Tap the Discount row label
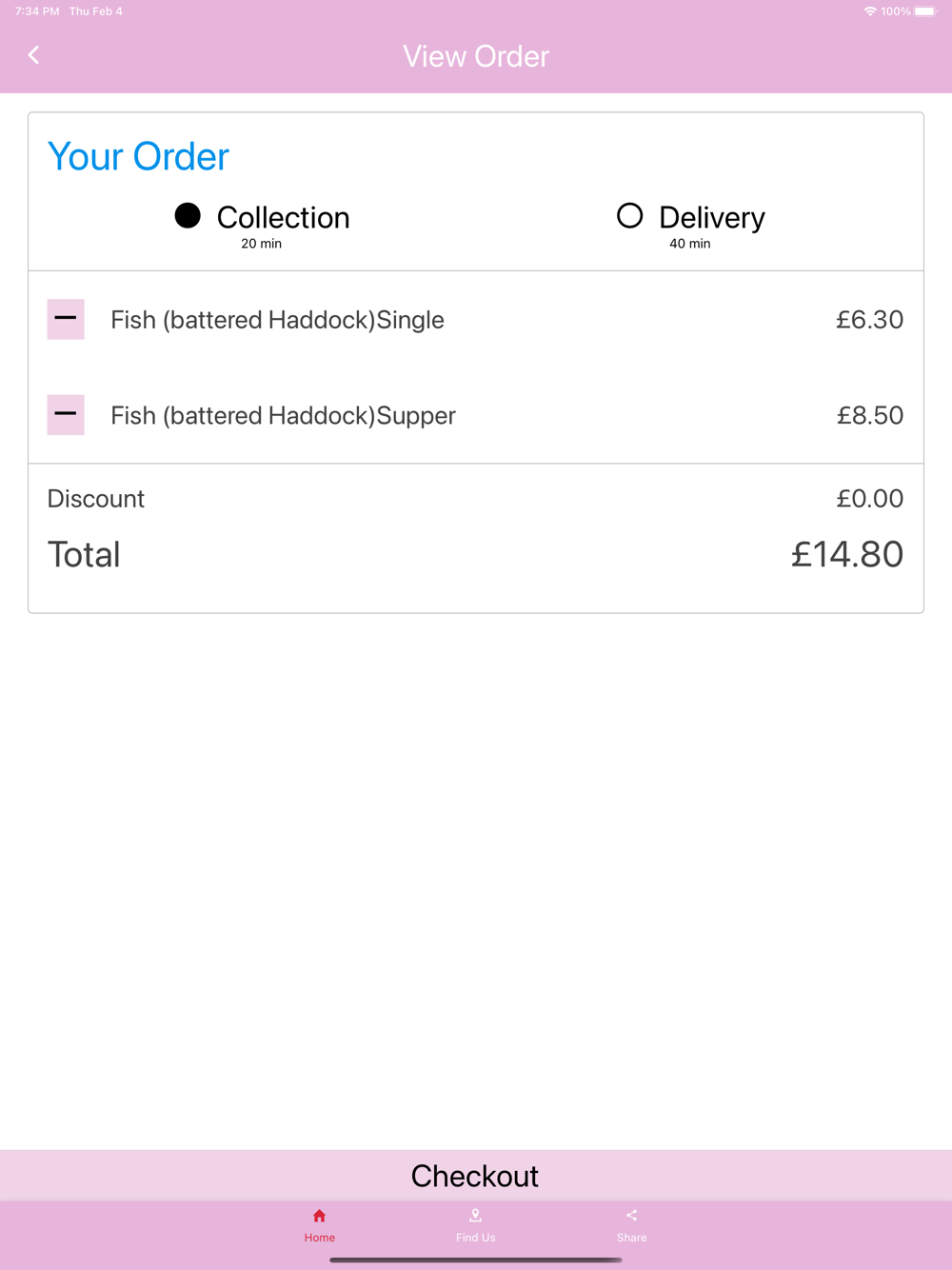Image resolution: width=952 pixels, height=1270 pixels. pyautogui.click(x=96, y=499)
